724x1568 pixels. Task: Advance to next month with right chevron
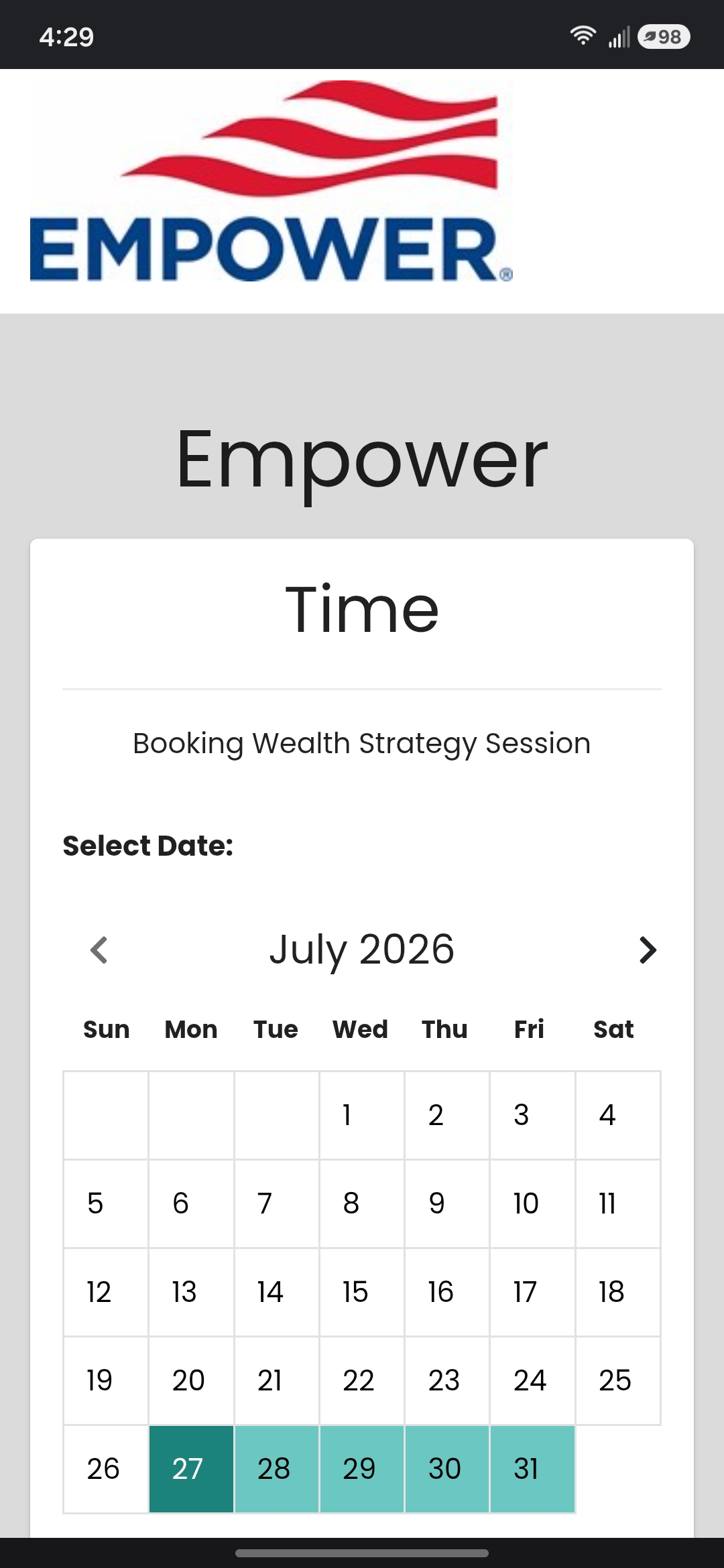(x=648, y=950)
